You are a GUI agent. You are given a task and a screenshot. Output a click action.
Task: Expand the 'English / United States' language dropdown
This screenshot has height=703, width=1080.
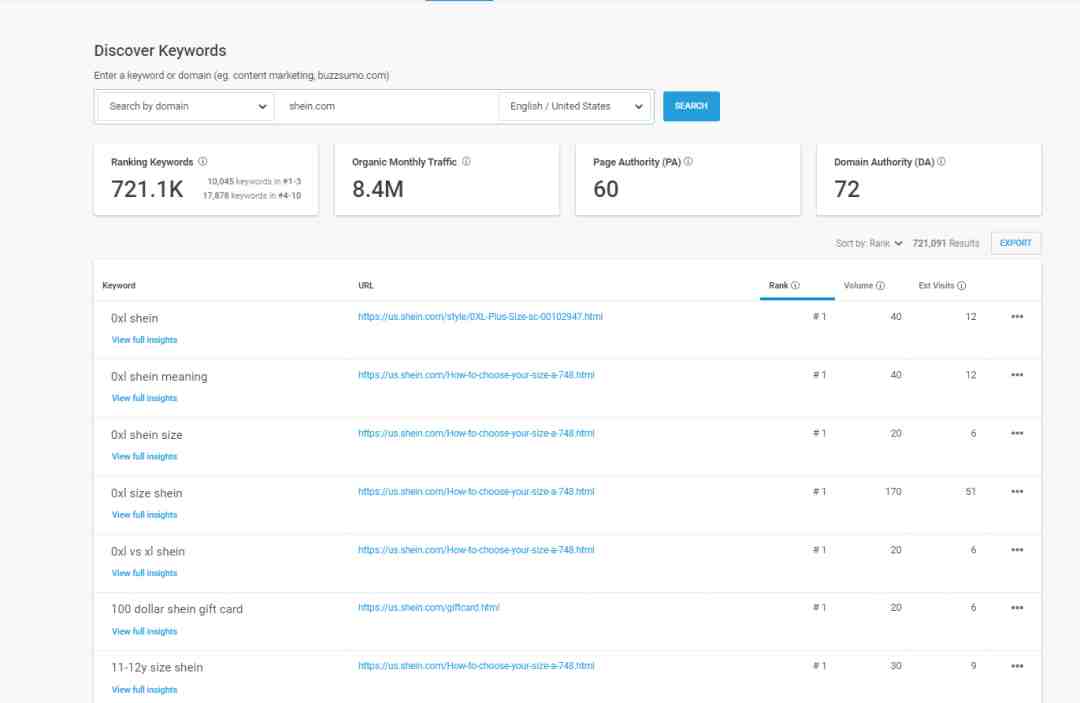(x=575, y=107)
